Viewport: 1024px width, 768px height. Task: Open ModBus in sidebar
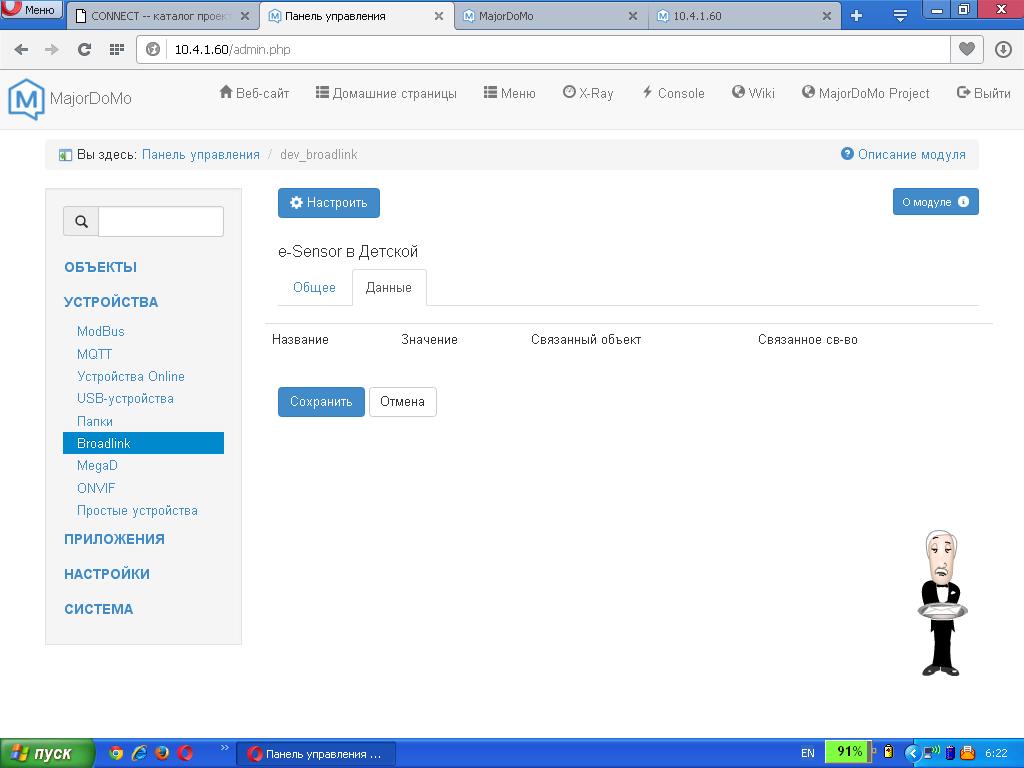[x=101, y=331]
